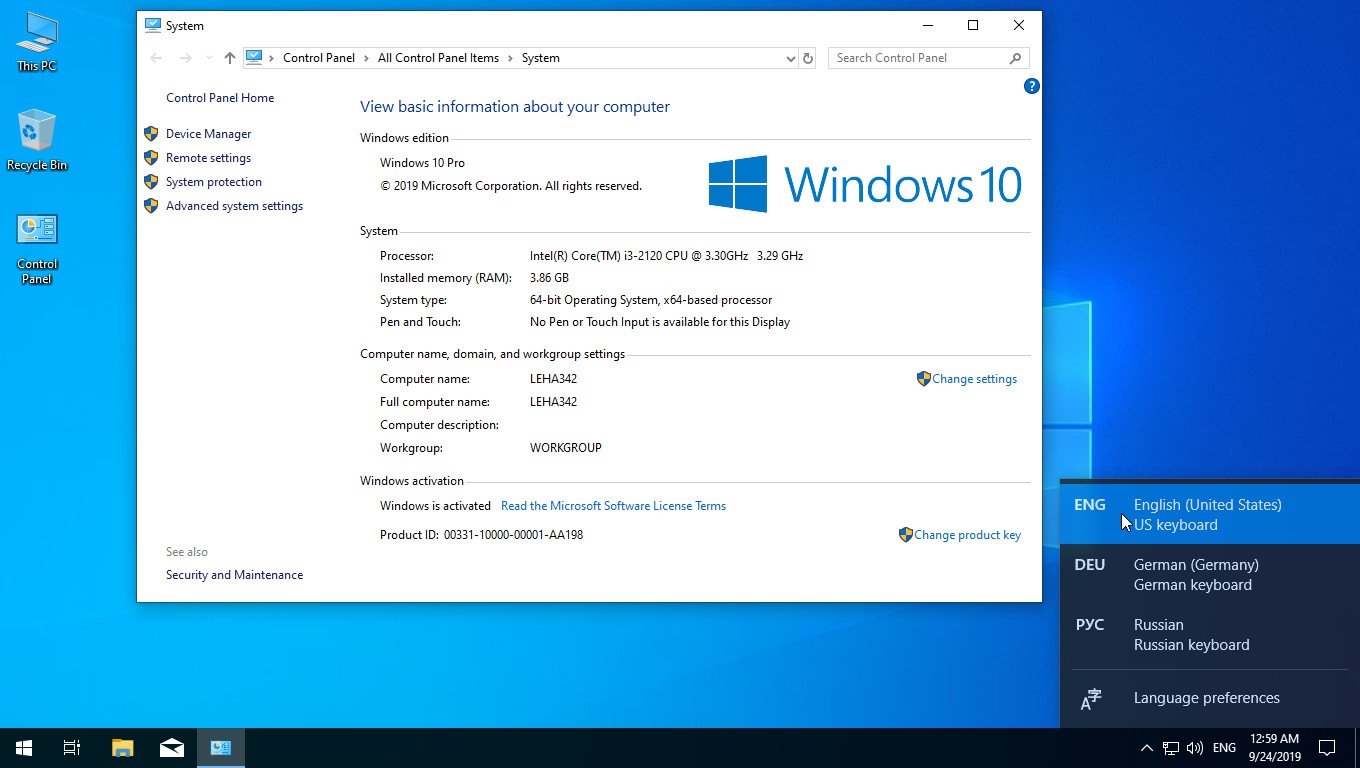This screenshot has height=768, width=1360.
Task: Select the Control Panel taskbar button
Action: pos(221,747)
